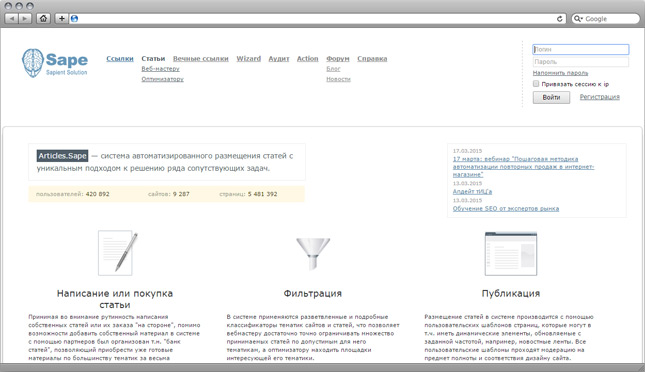This screenshot has width=645, height=372.
Task: Click the 'сайтов: 9 287' statistic
Action: click(x=169, y=194)
